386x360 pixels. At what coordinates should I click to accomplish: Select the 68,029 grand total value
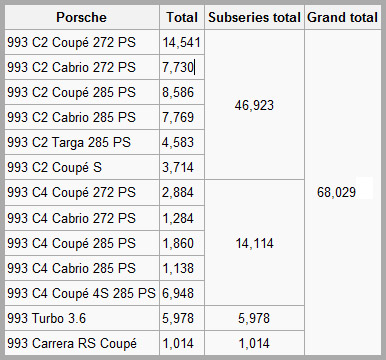[336, 192]
